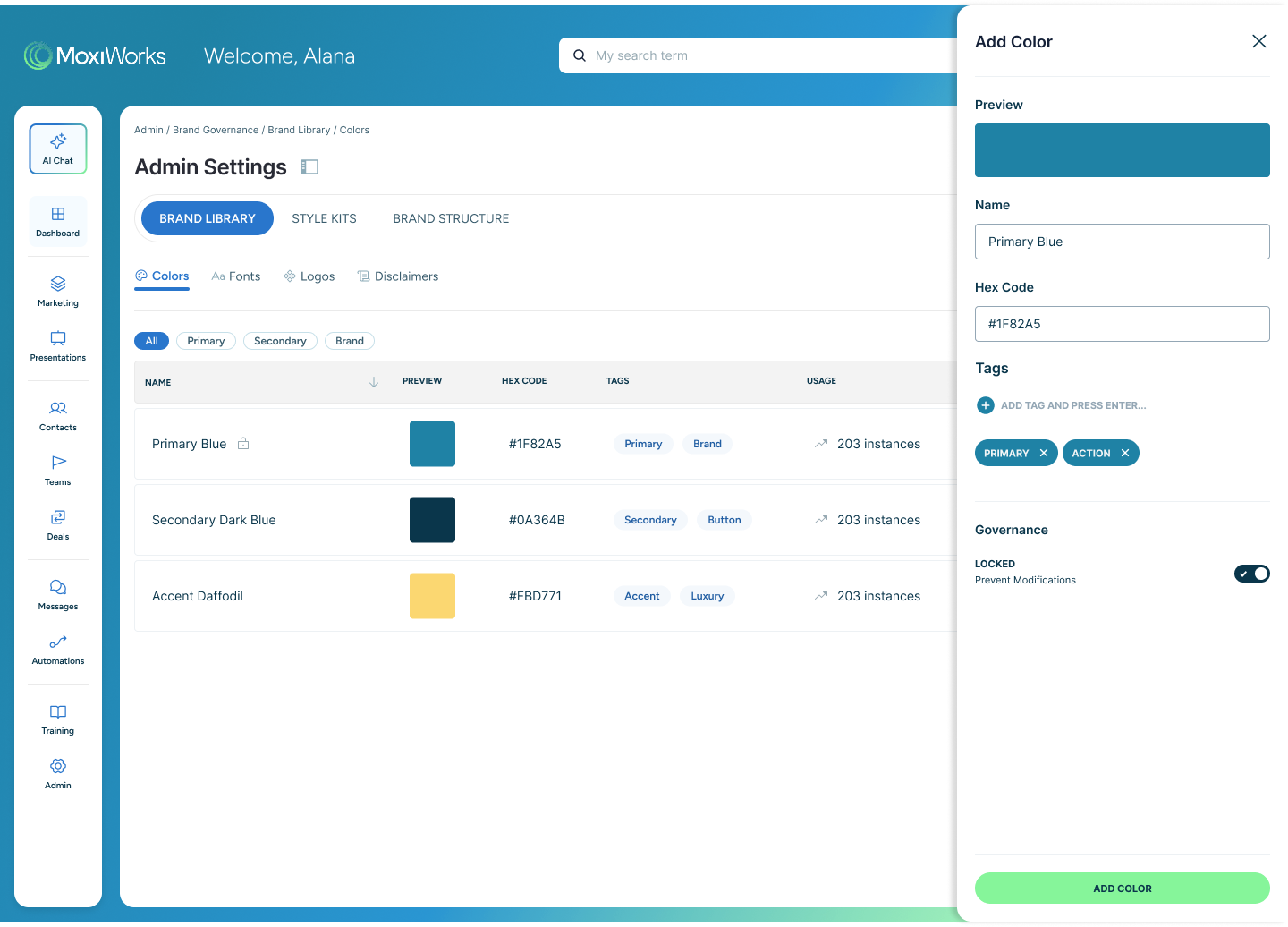Click the hex code #FBD771
The image size is (1288, 927).
pos(535,596)
